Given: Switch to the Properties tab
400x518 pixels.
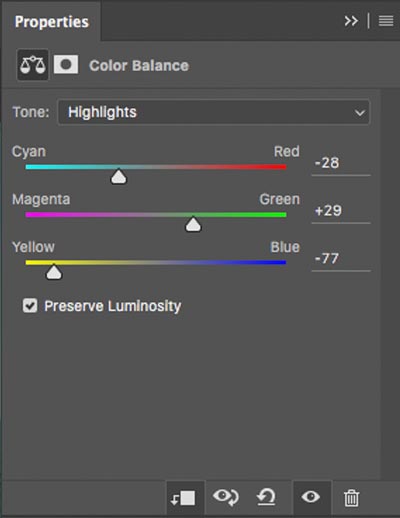Looking at the screenshot, I should click(x=52, y=22).
